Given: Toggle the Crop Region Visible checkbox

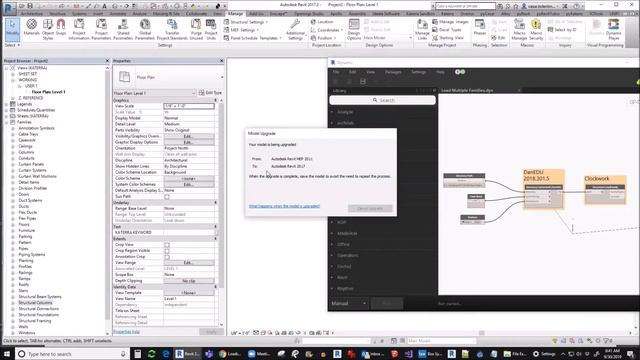Looking at the screenshot, I should 167,251.
